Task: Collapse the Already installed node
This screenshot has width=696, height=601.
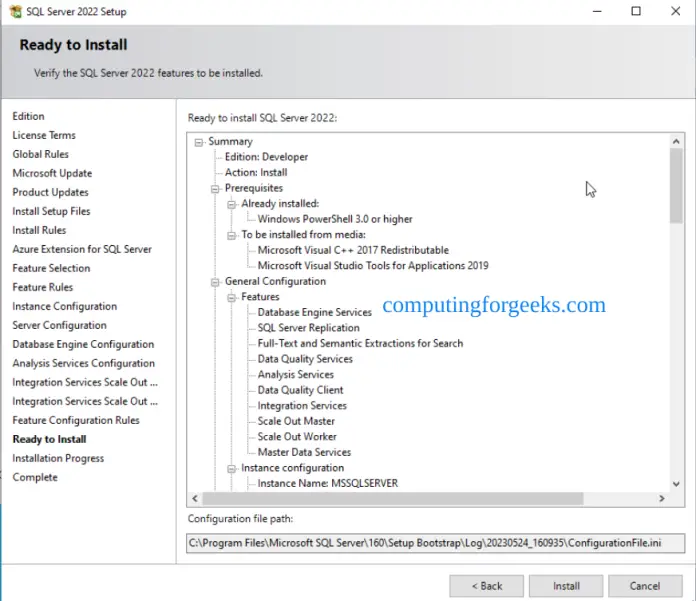Action: (231, 204)
